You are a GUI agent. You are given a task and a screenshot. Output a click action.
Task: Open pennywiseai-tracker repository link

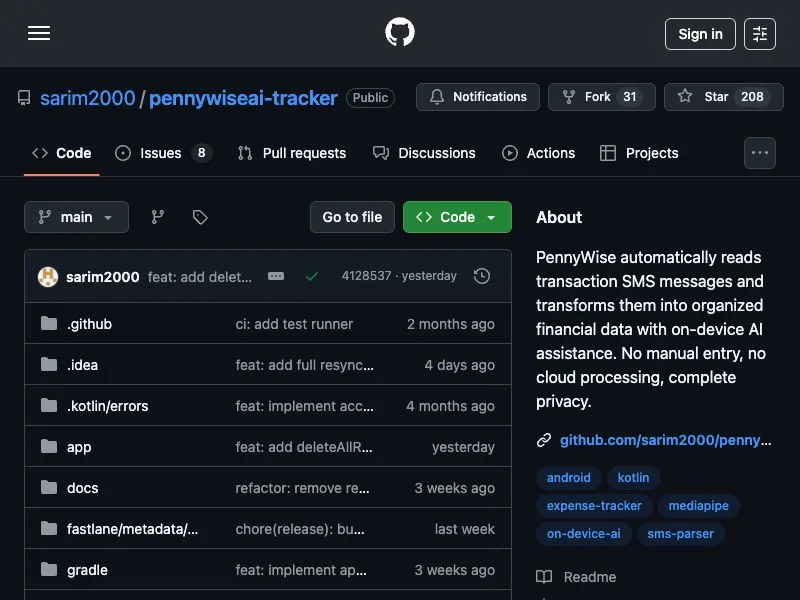tap(243, 98)
